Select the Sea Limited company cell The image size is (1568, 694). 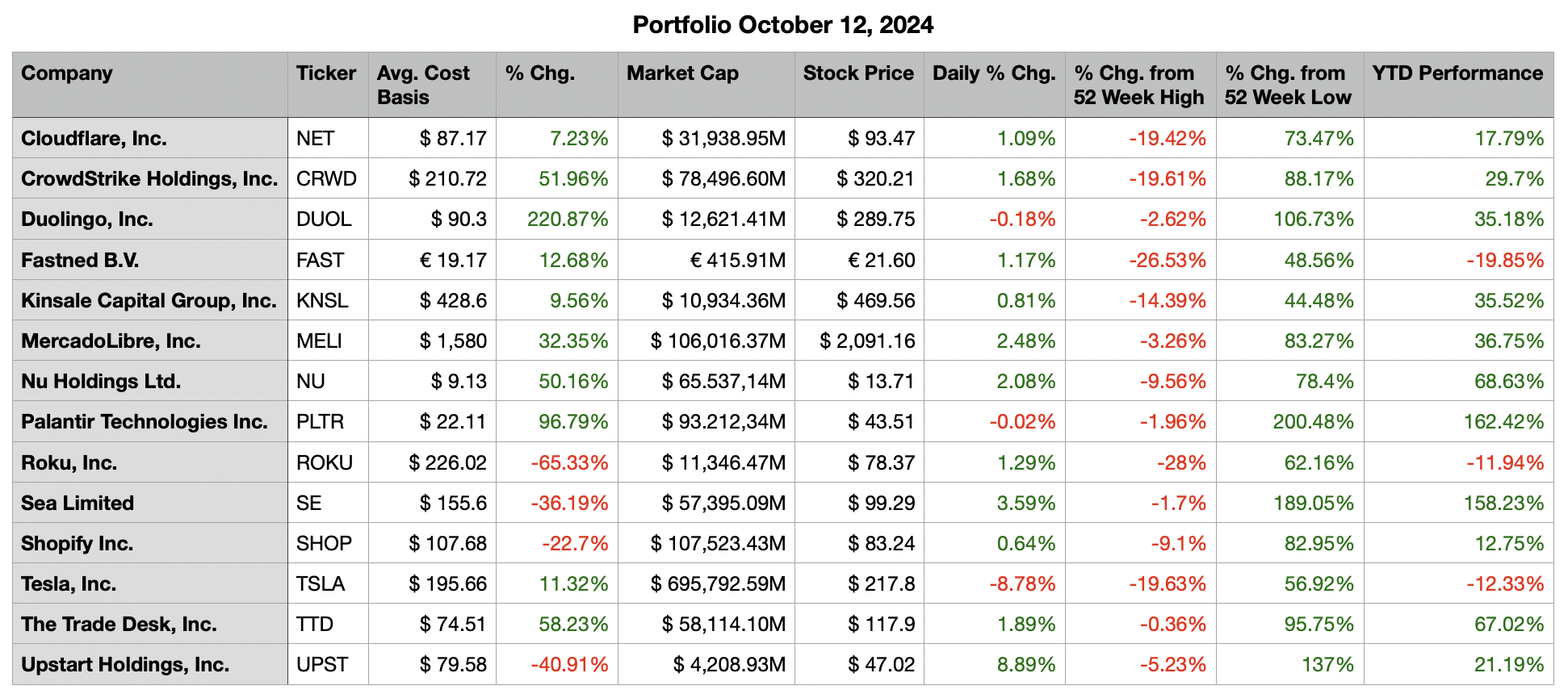[78, 503]
